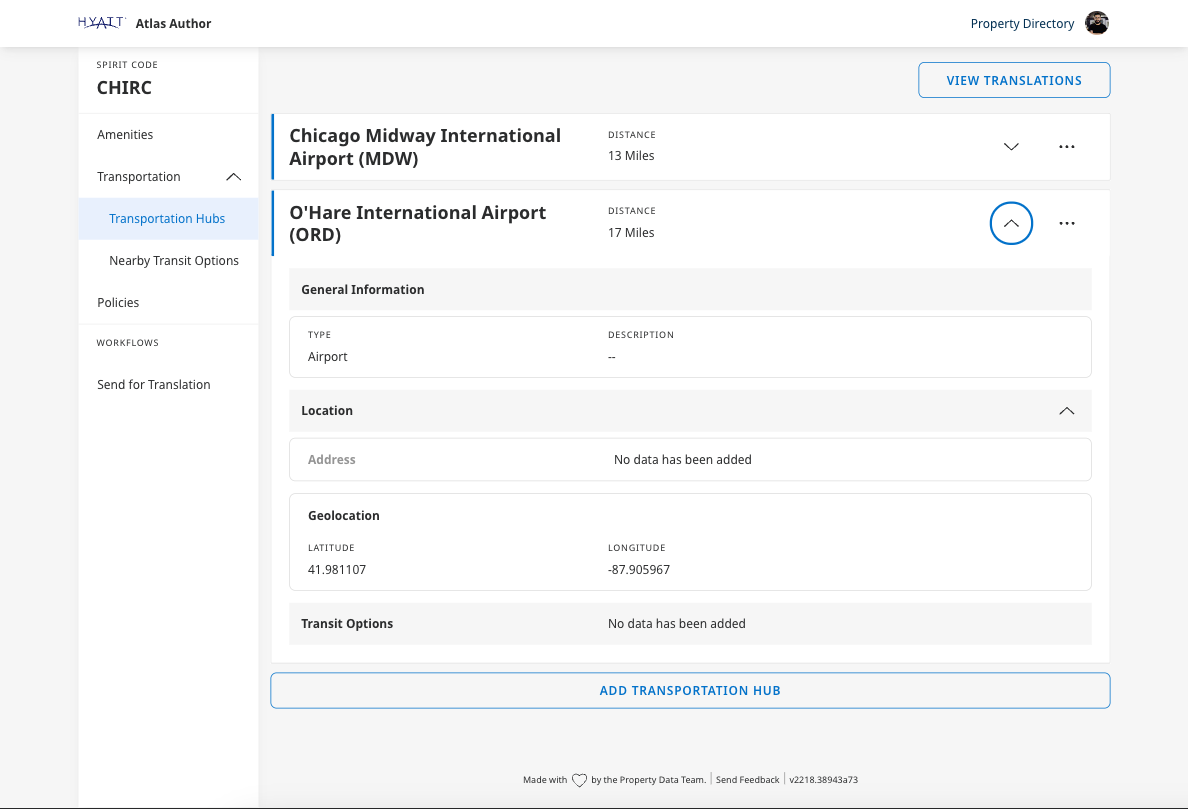The height and width of the screenshot is (809, 1188).
Task: Click the Address row label
Action: click(x=331, y=460)
